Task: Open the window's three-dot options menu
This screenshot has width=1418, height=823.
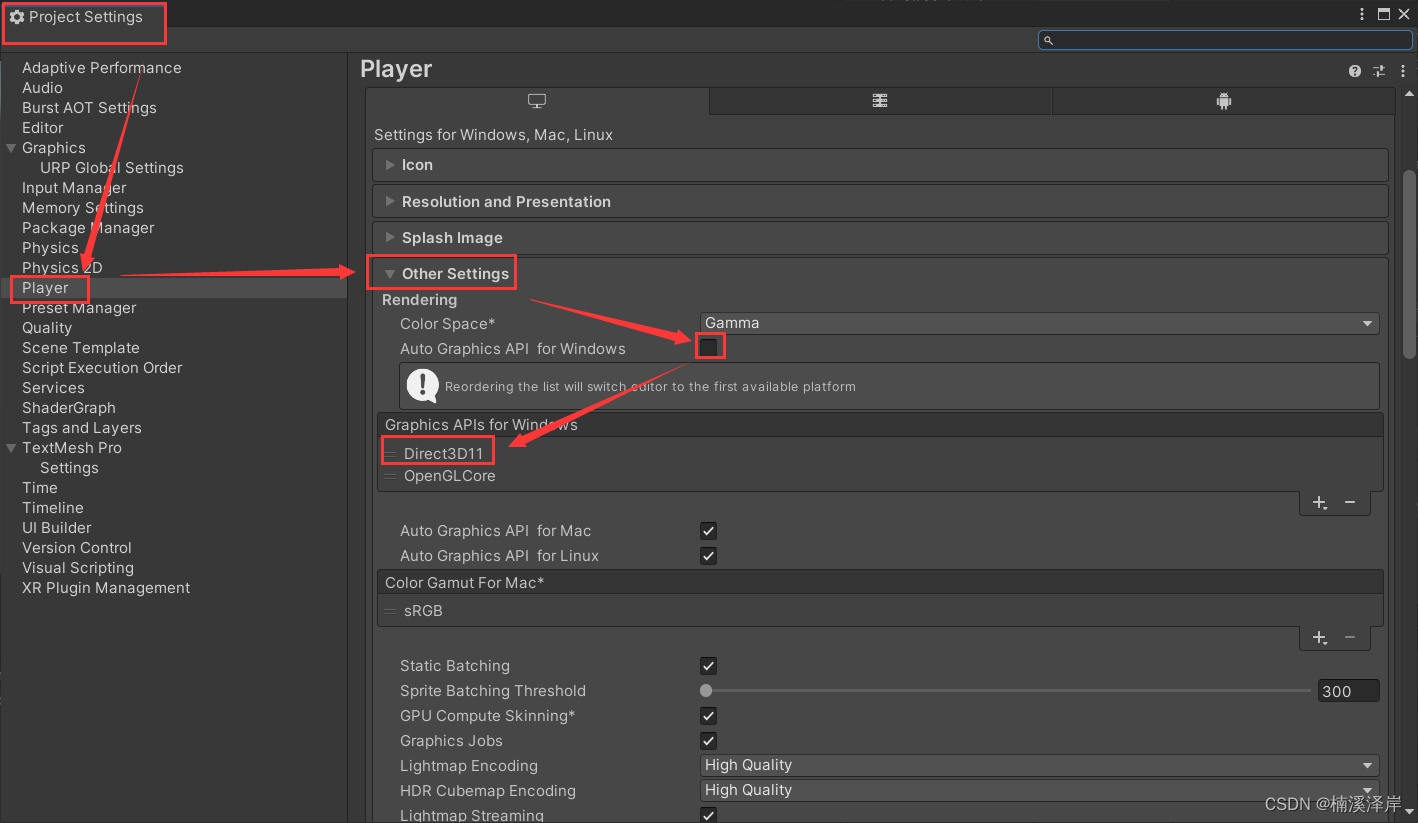Action: pyautogui.click(x=1362, y=14)
